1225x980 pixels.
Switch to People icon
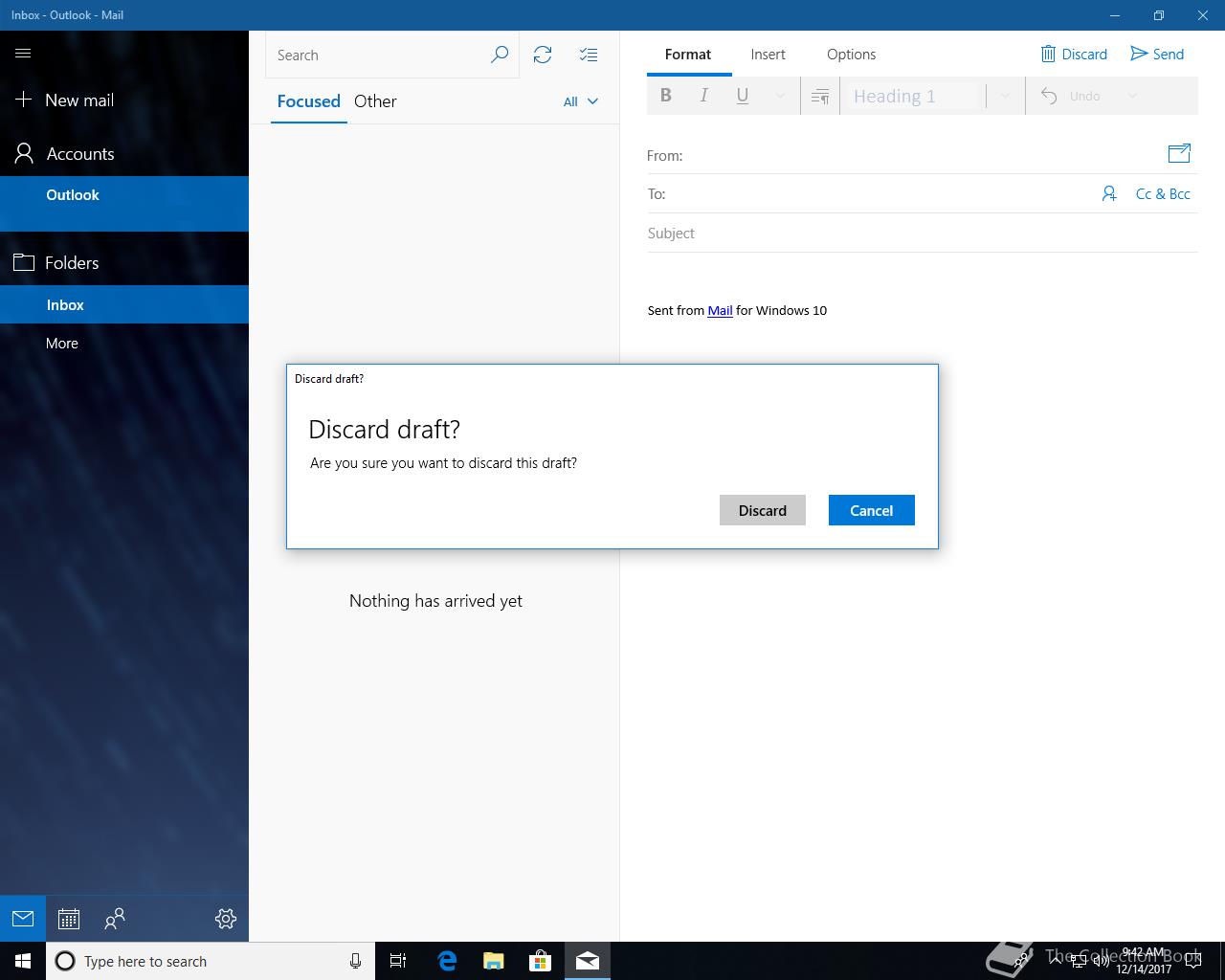point(115,919)
